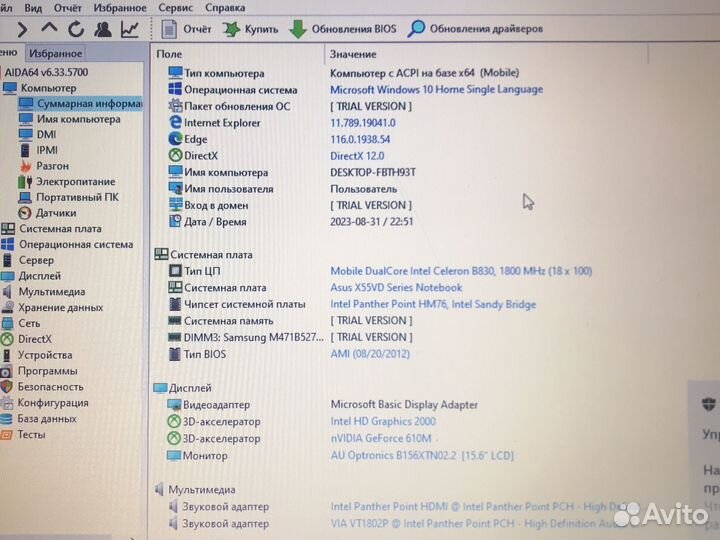Open the Edge version 116.0.1938.54 link

click(x=360, y=139)
